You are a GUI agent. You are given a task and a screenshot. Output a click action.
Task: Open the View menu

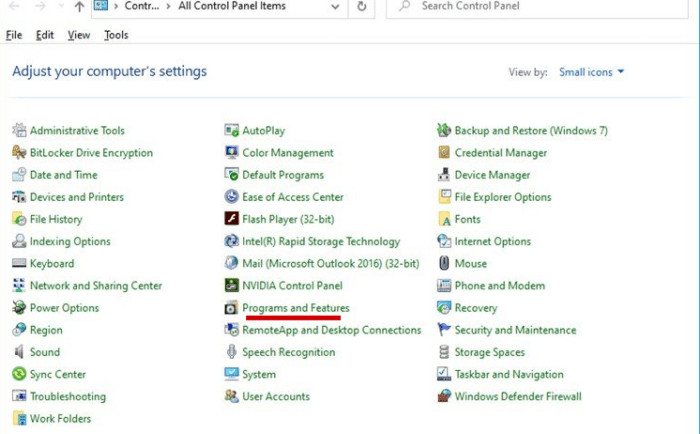pos(79,35)
